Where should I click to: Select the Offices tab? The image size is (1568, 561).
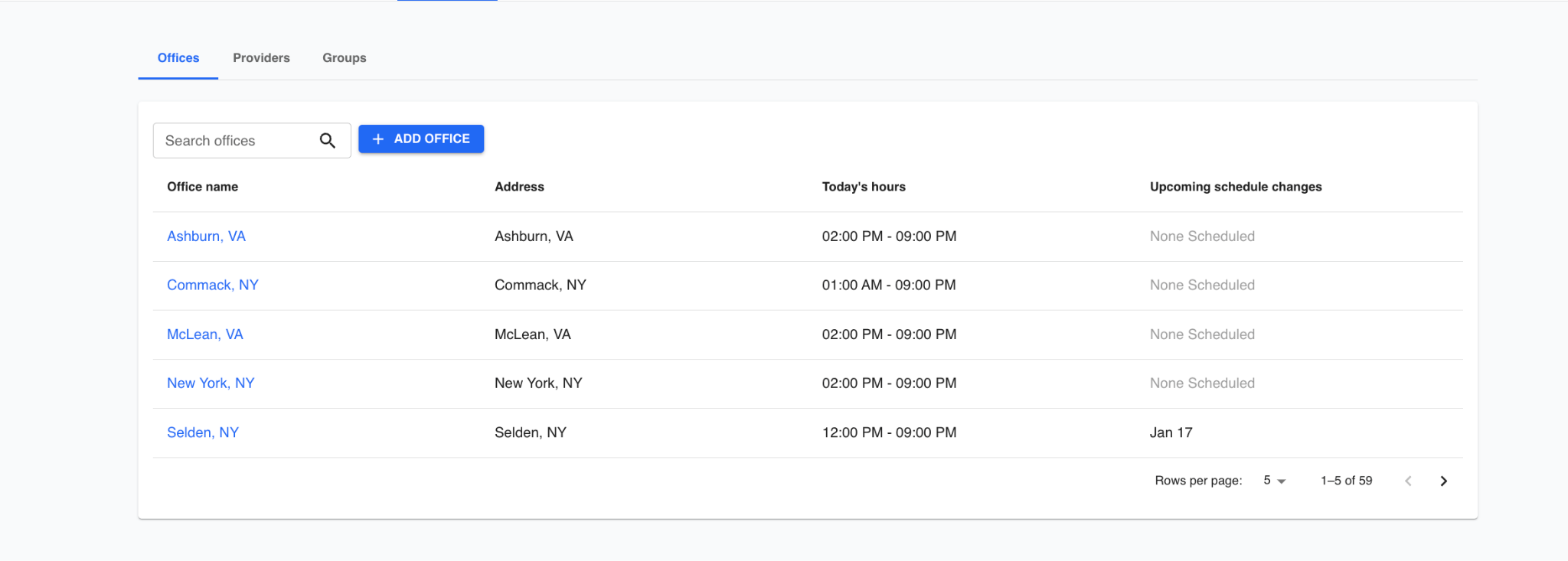point(178,58)
